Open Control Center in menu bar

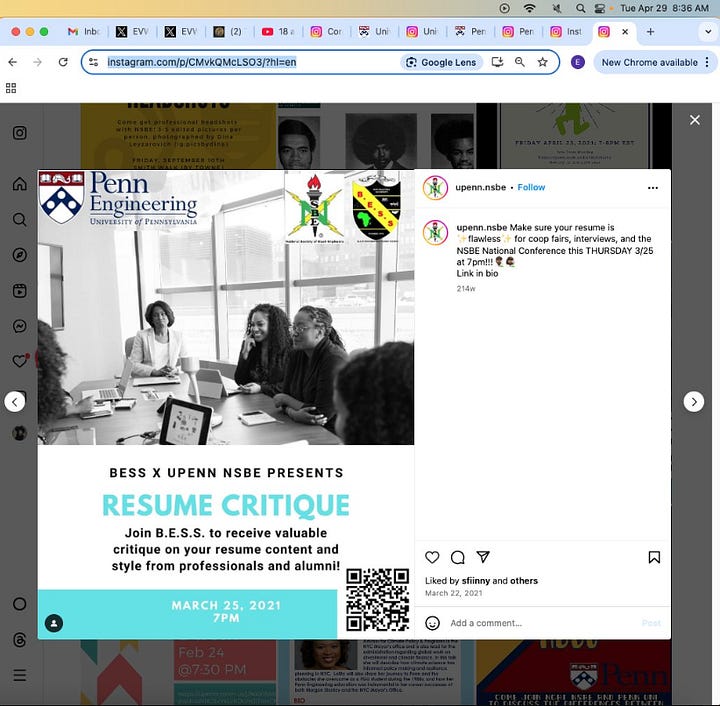600,8
